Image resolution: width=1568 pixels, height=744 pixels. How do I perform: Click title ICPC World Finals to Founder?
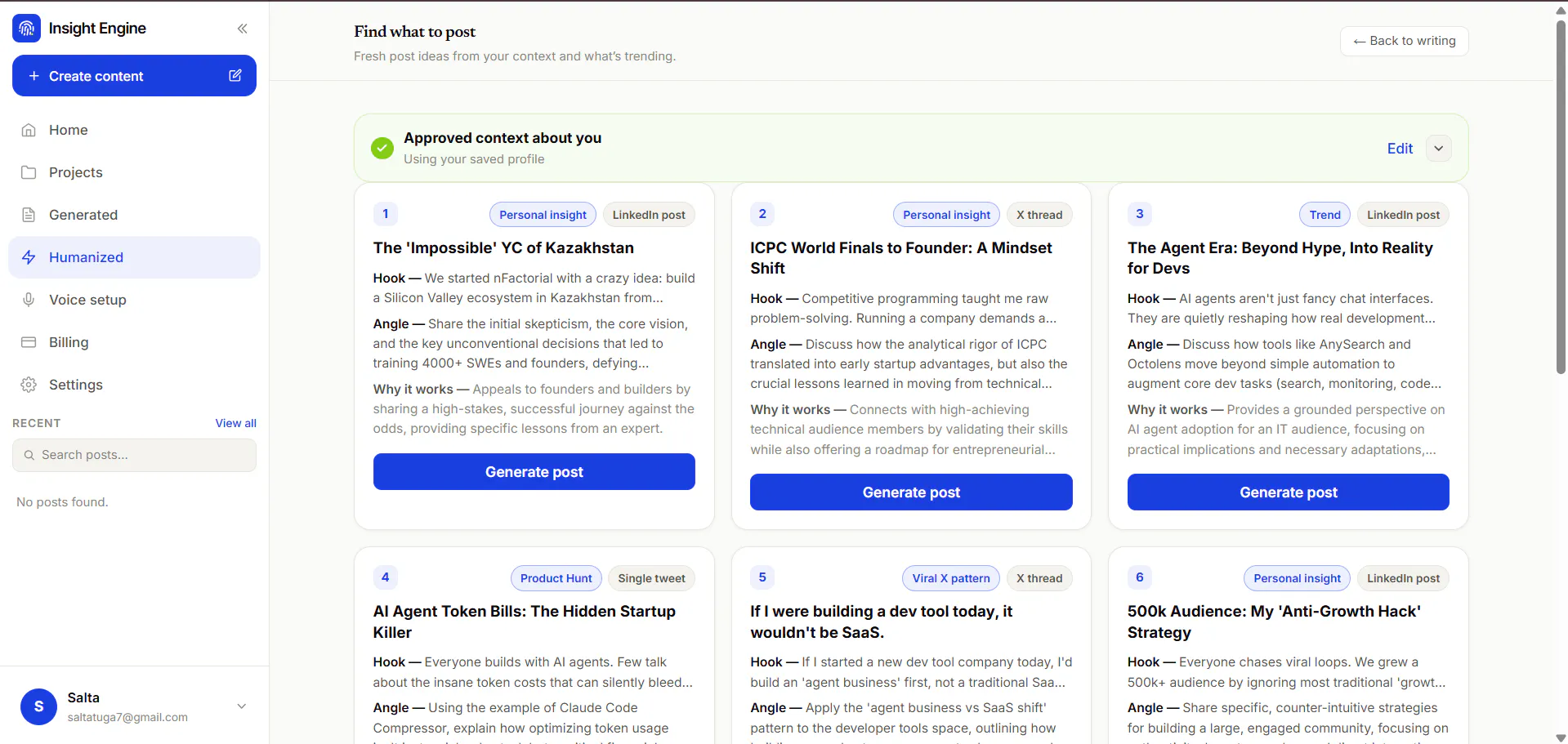click(901, 258)
